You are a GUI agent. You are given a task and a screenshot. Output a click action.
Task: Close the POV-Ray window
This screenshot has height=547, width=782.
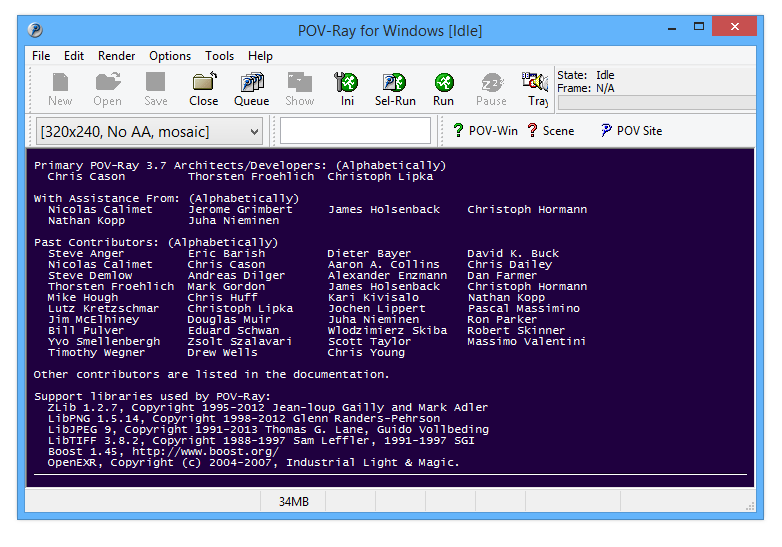click(734, 27)
